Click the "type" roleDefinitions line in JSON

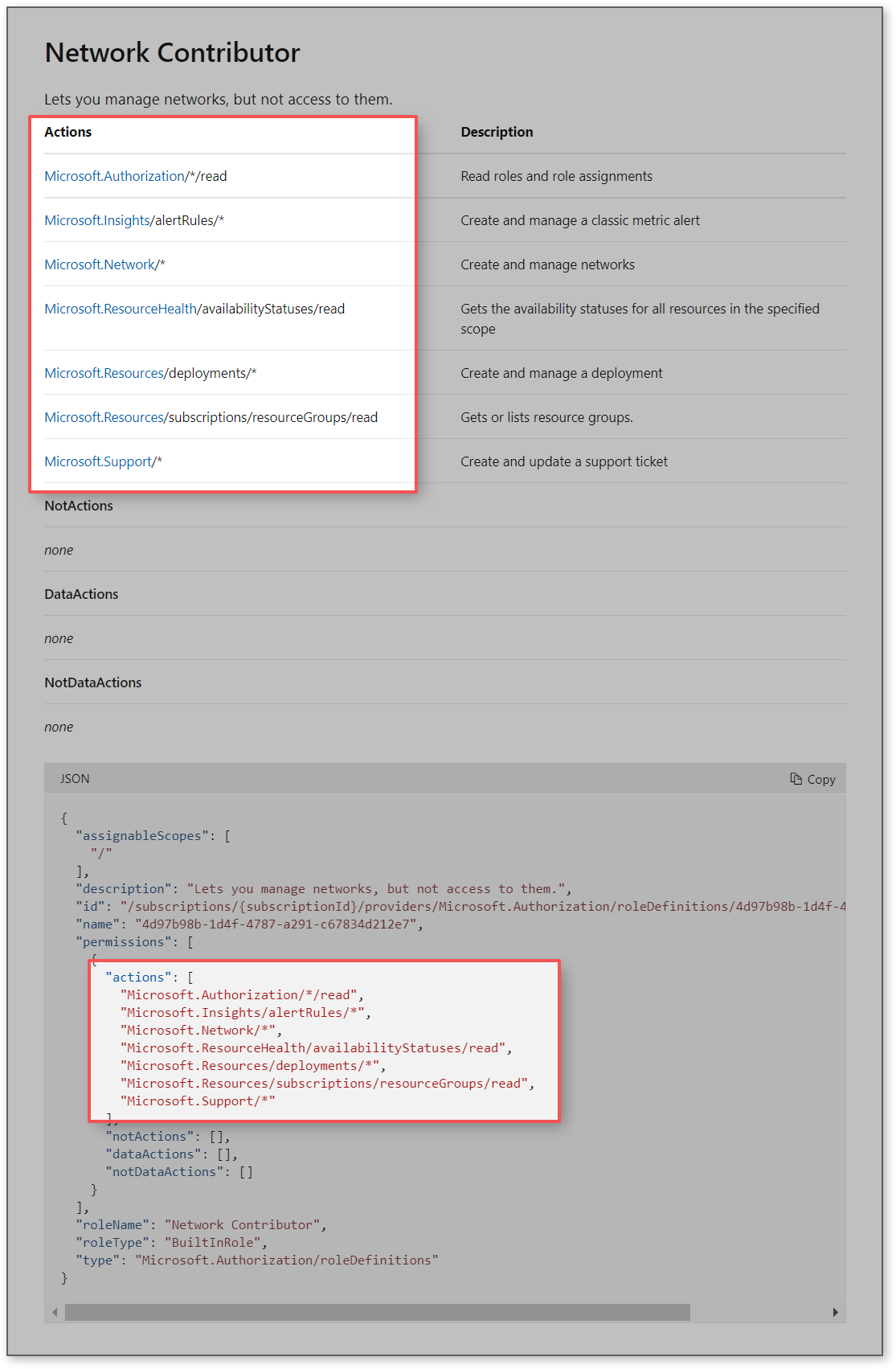[257, 1260]
